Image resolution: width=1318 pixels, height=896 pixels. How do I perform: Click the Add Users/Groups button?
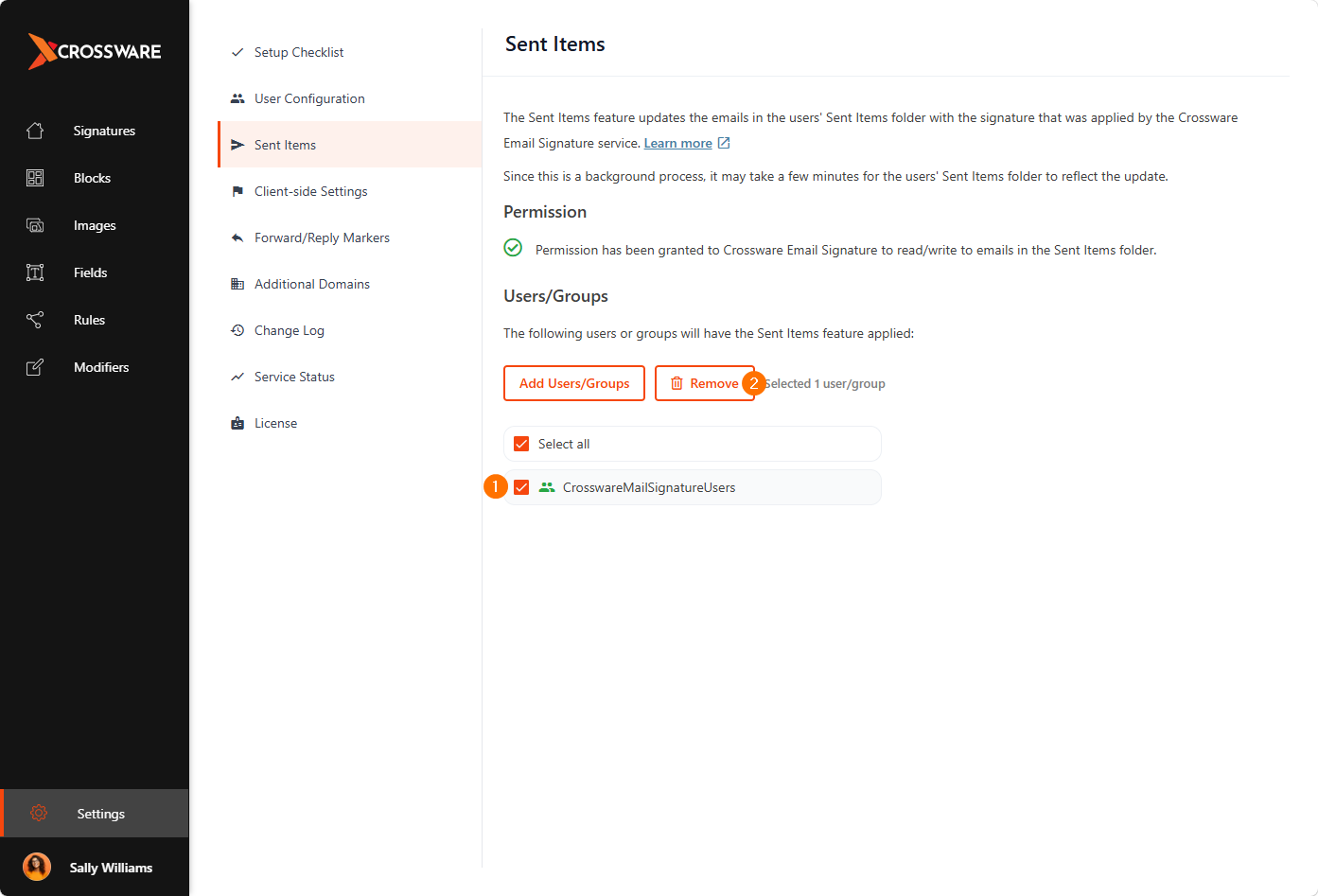point(574,383)
